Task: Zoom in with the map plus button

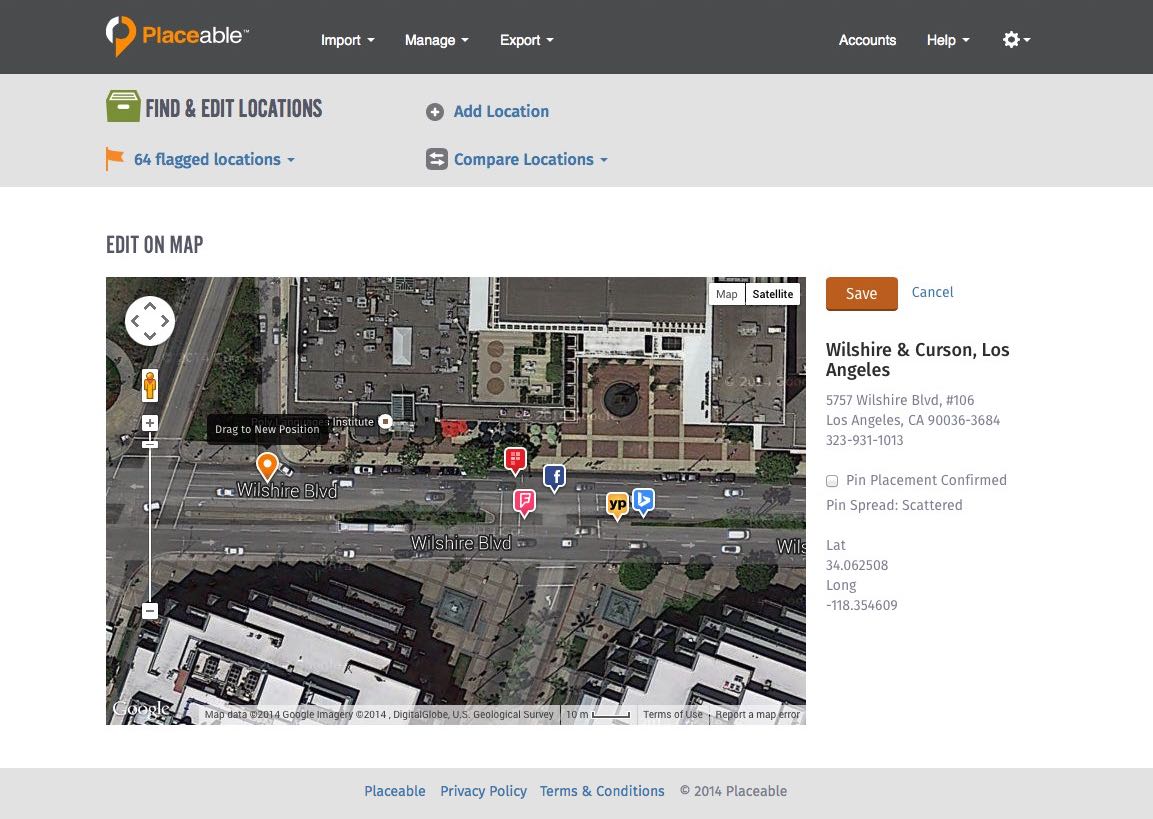Action: 150,423
